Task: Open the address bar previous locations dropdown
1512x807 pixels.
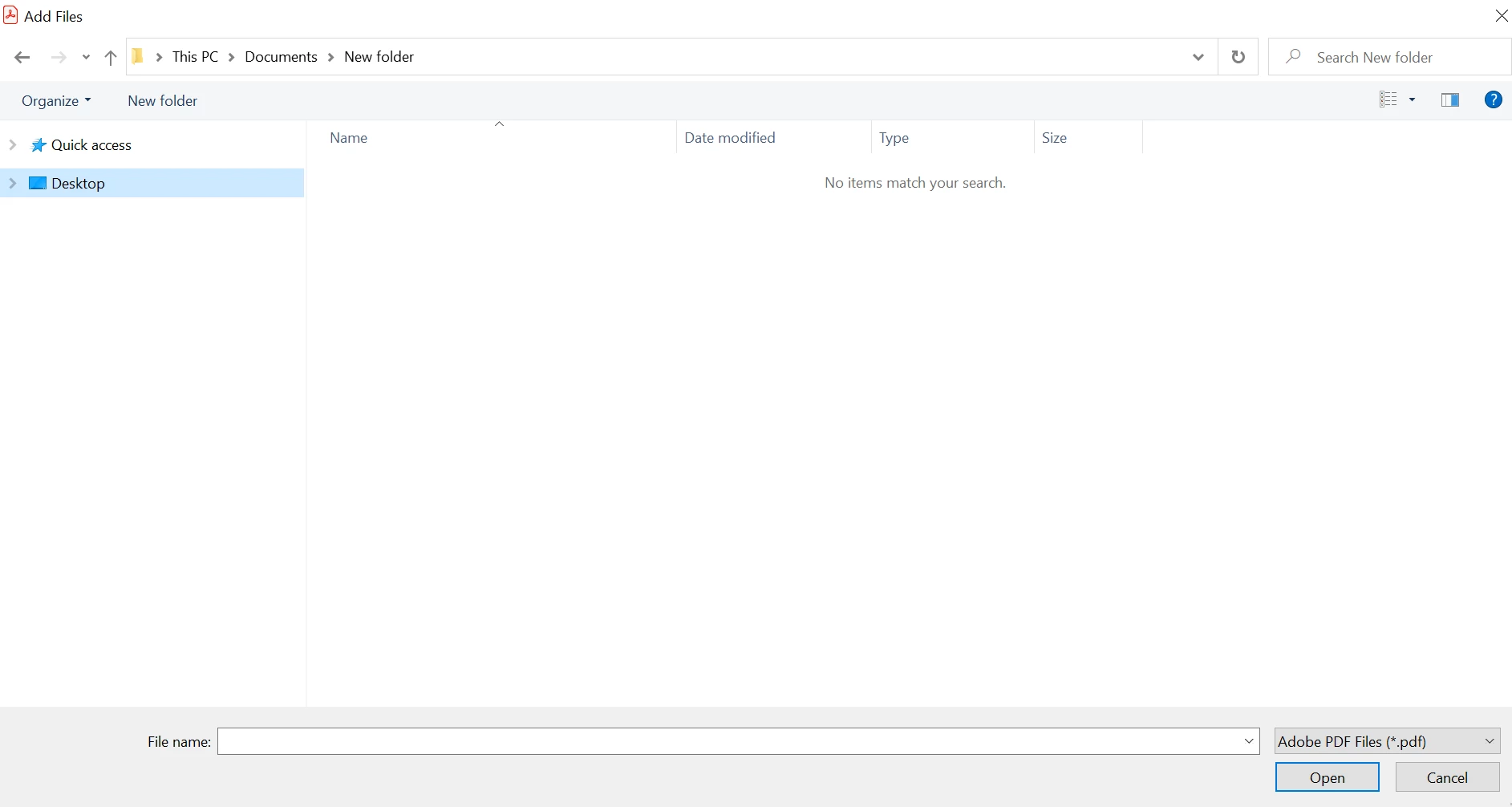Action: (x=1198, y=57)
